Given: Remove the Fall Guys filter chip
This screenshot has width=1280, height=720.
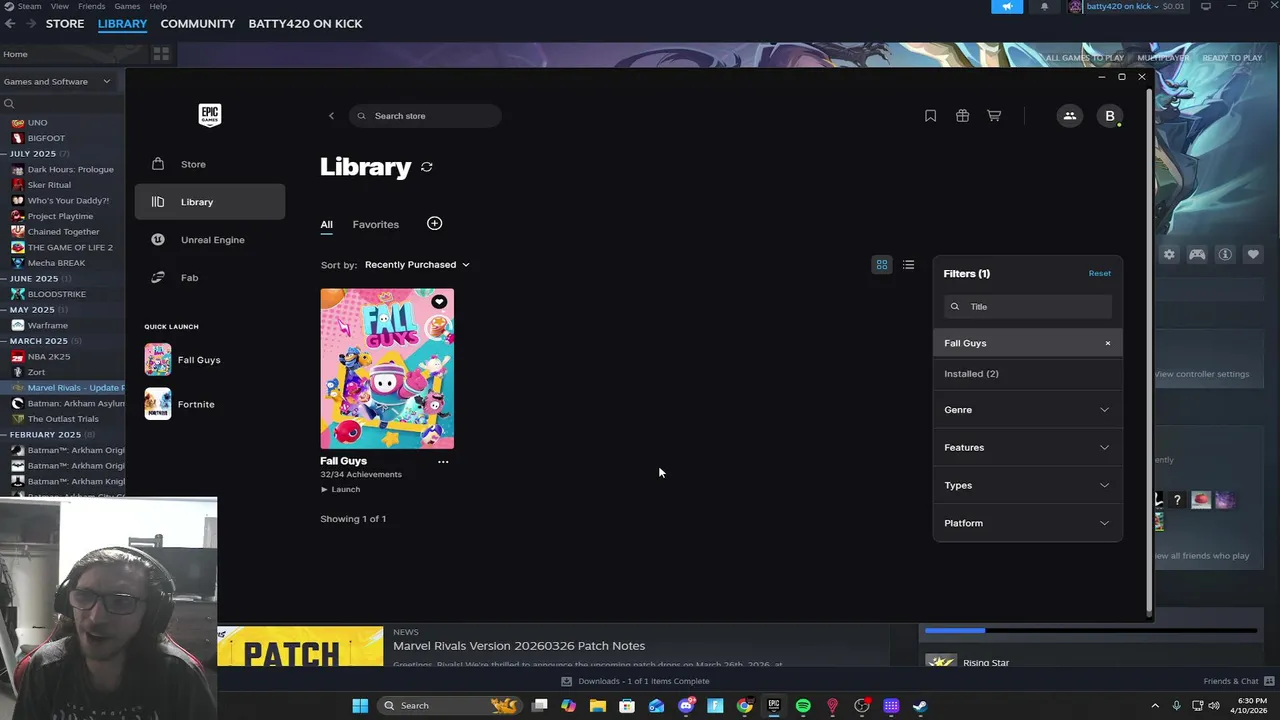Looking at the screenshot, I should coord(1107,343).
